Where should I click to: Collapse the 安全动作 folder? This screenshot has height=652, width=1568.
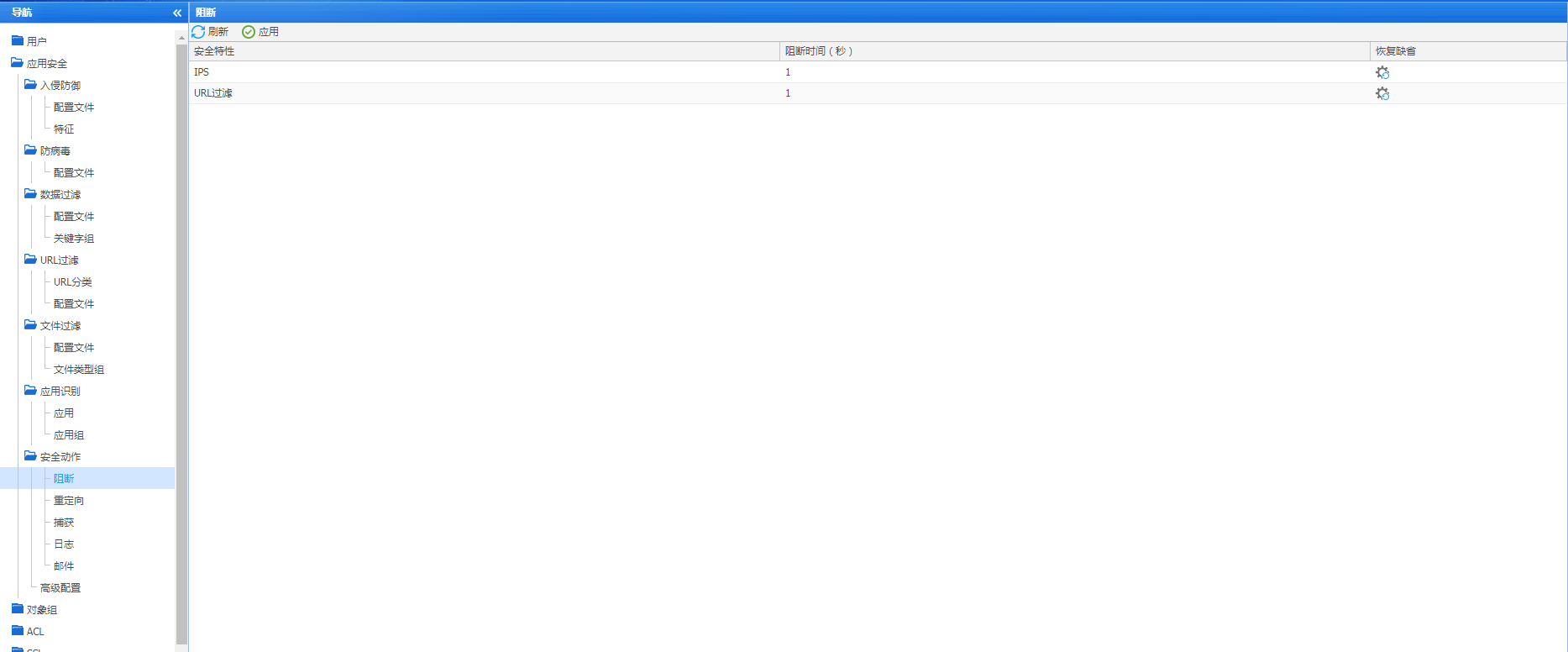tap(31, 456)
